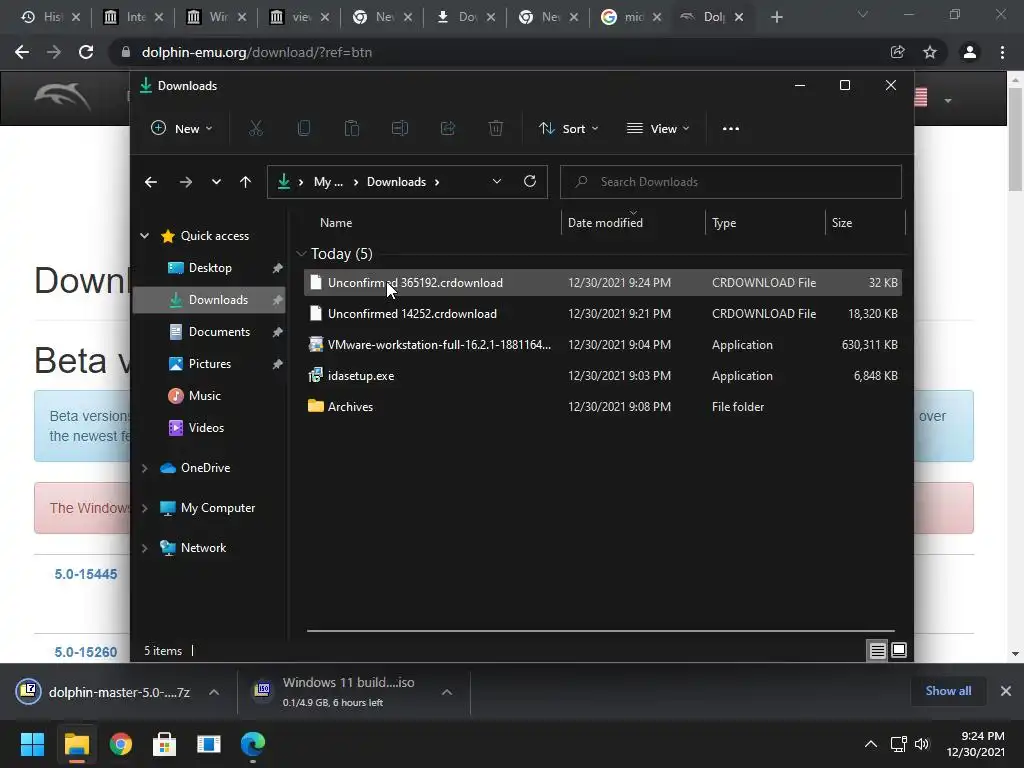Open the 5.0-15260 version link
1024x768 pixels.
(x=86, y=652)
